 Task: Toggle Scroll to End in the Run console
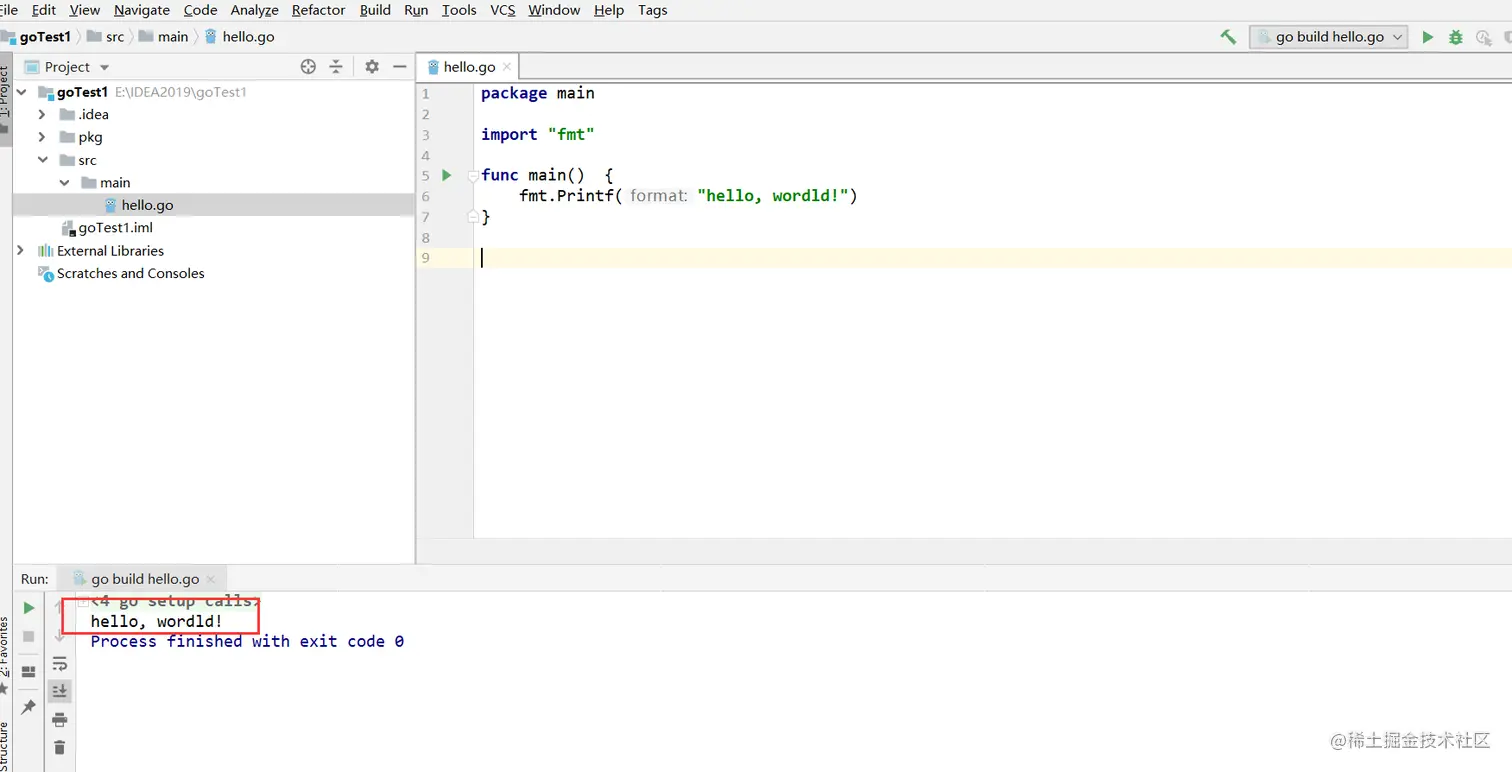coord(59,691)
